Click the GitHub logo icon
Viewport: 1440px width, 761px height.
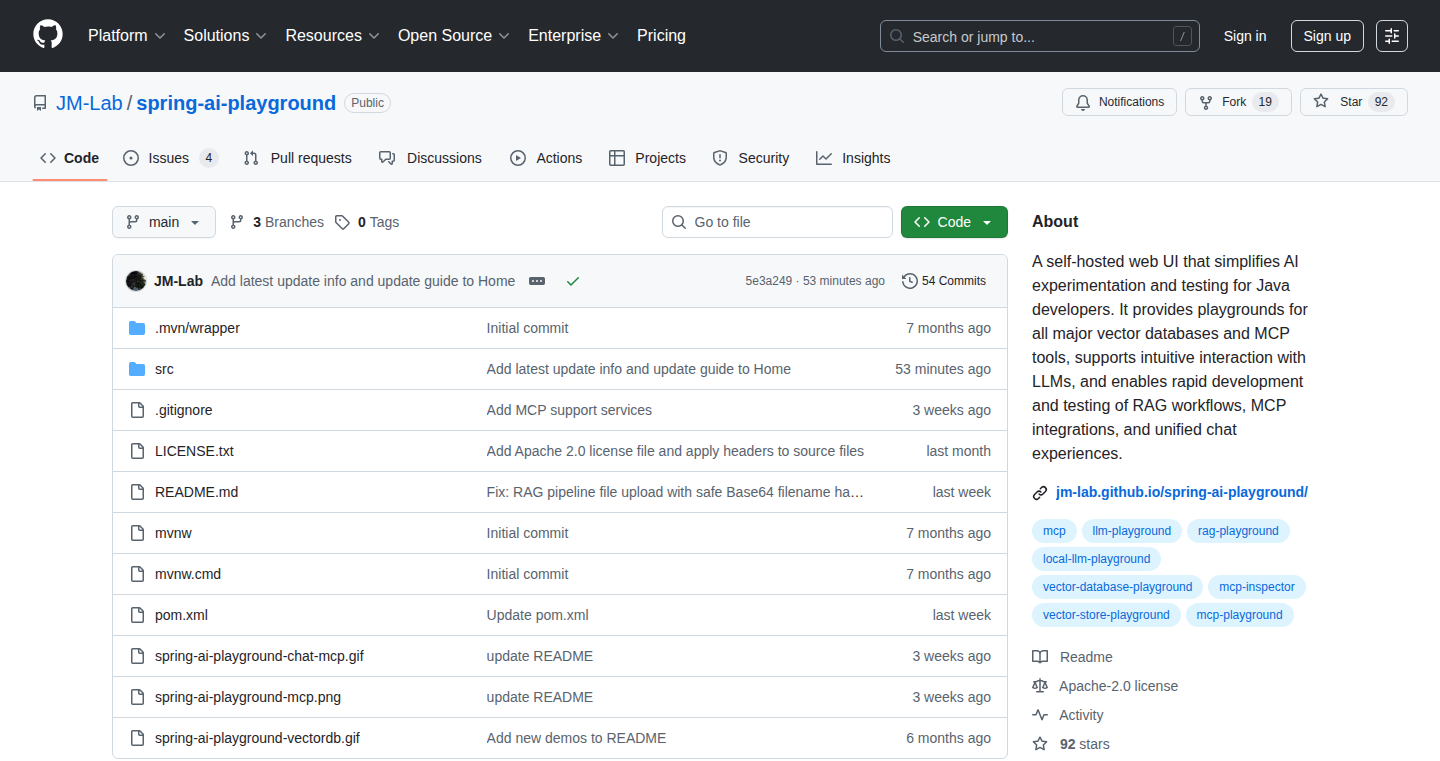[48, 35]
